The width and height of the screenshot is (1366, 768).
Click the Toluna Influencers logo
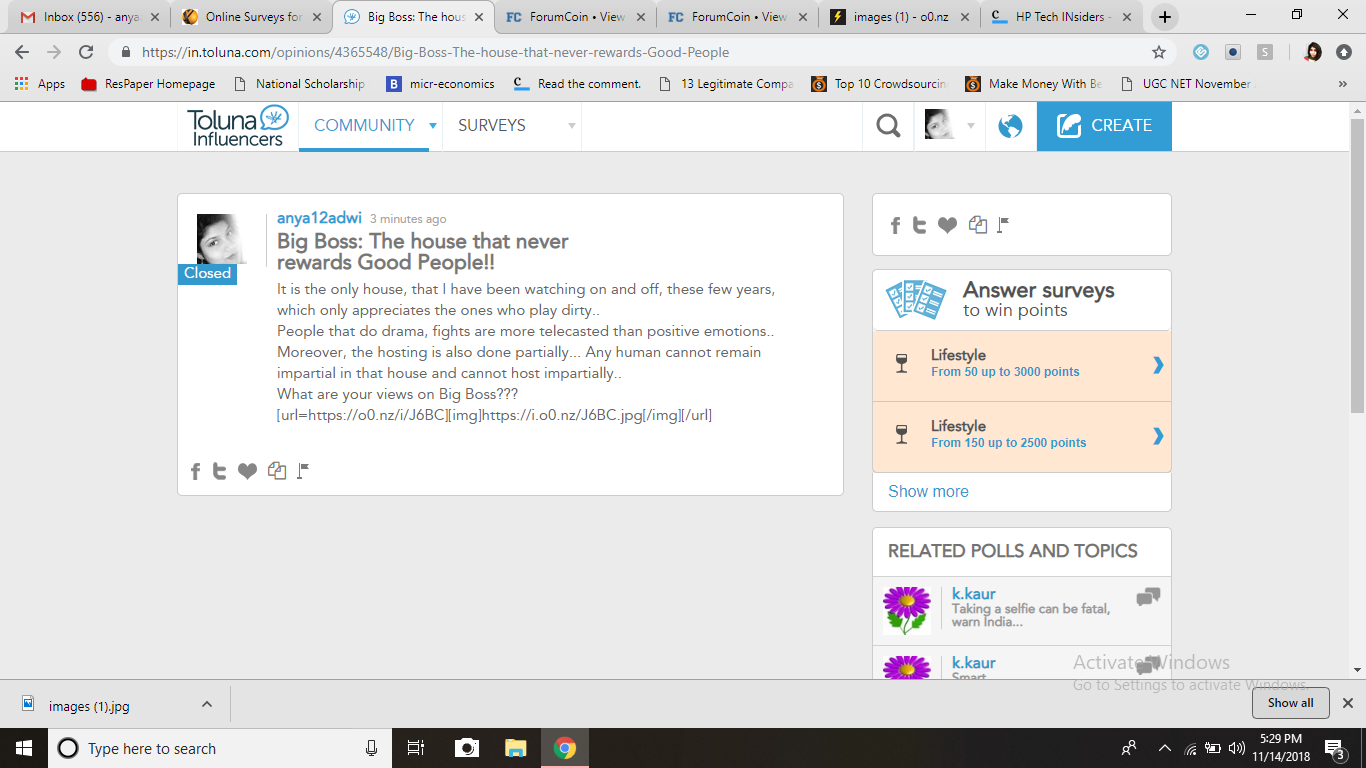(x=236, y=126)
